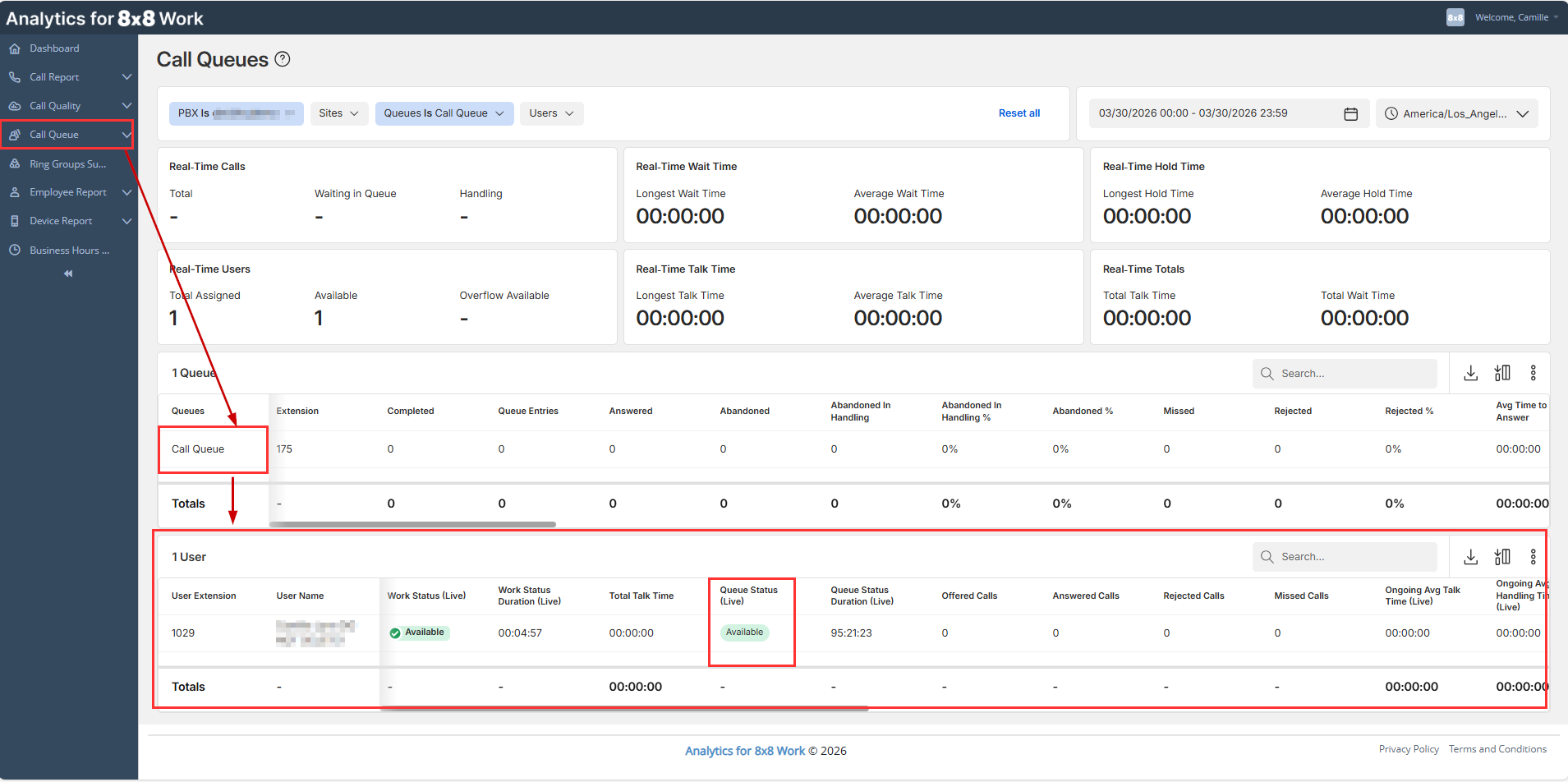Image resolution: width=1568 pixels, height=782 pixels.
Task: Click the Call Queue sidebar icon
Action: click(15, 135)
